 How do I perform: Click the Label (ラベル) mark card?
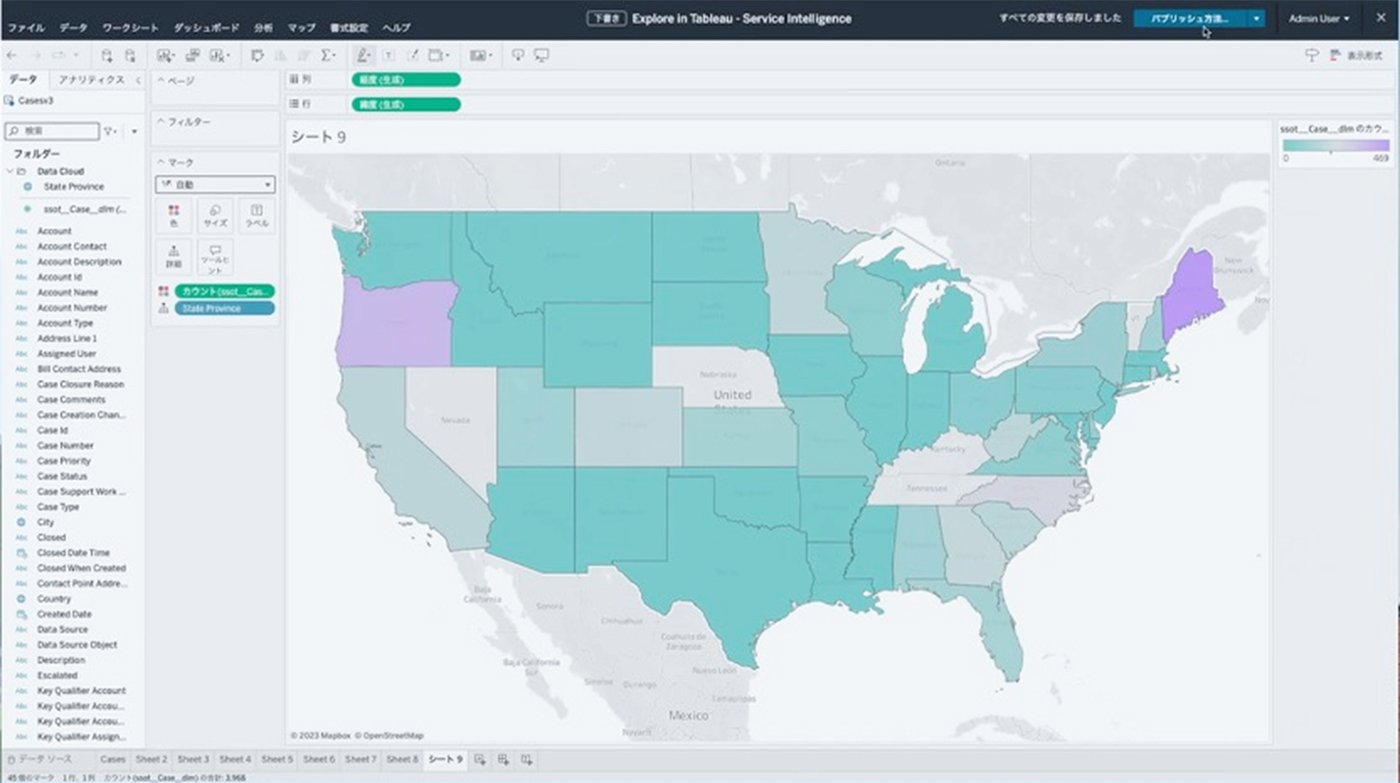(x=256, y=215)
